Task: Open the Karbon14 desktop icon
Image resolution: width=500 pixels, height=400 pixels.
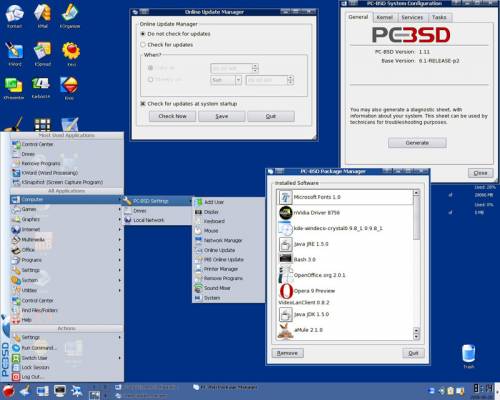Action: point(41,87)
